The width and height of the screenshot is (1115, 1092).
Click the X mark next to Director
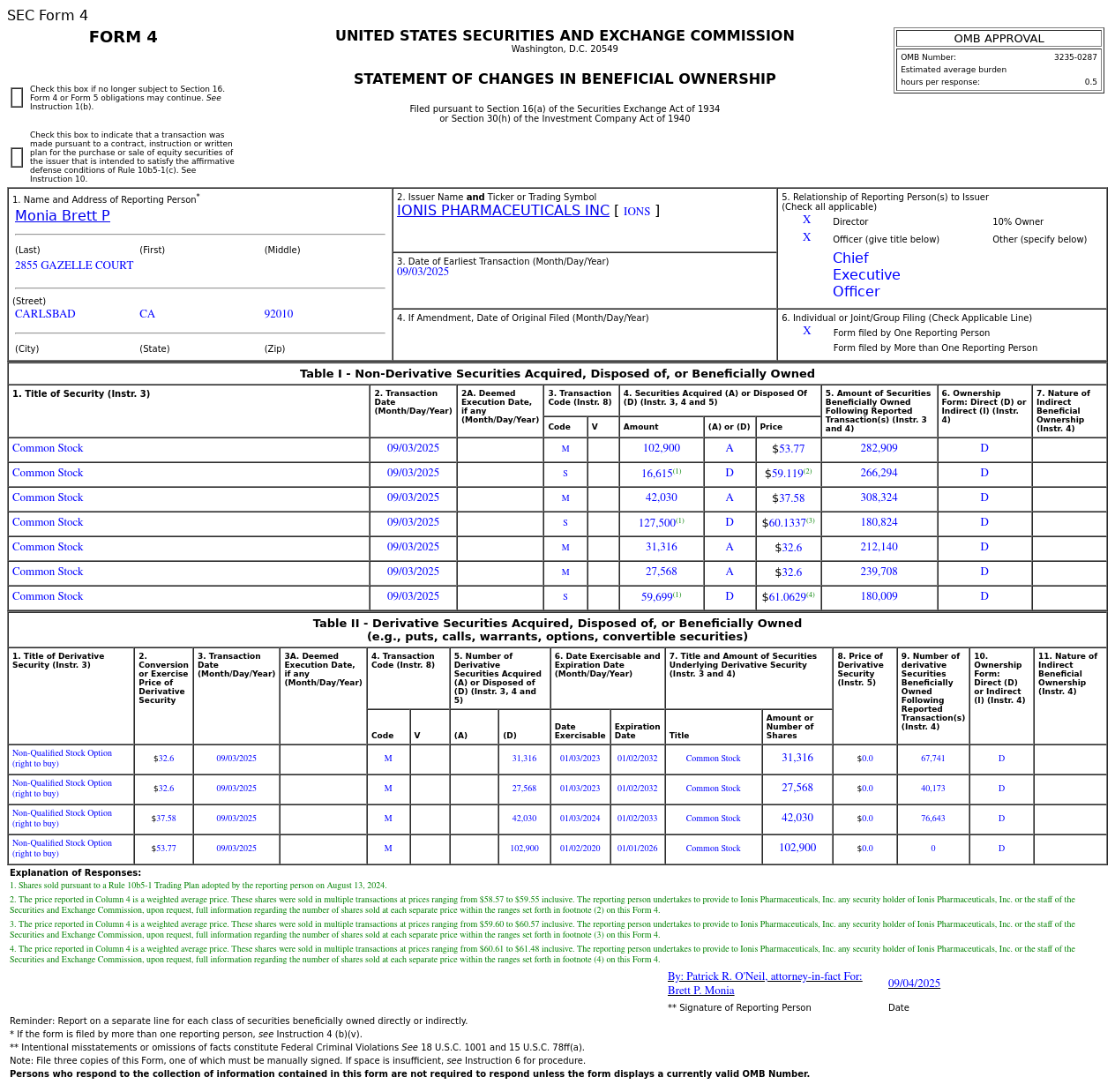(806, 221)
